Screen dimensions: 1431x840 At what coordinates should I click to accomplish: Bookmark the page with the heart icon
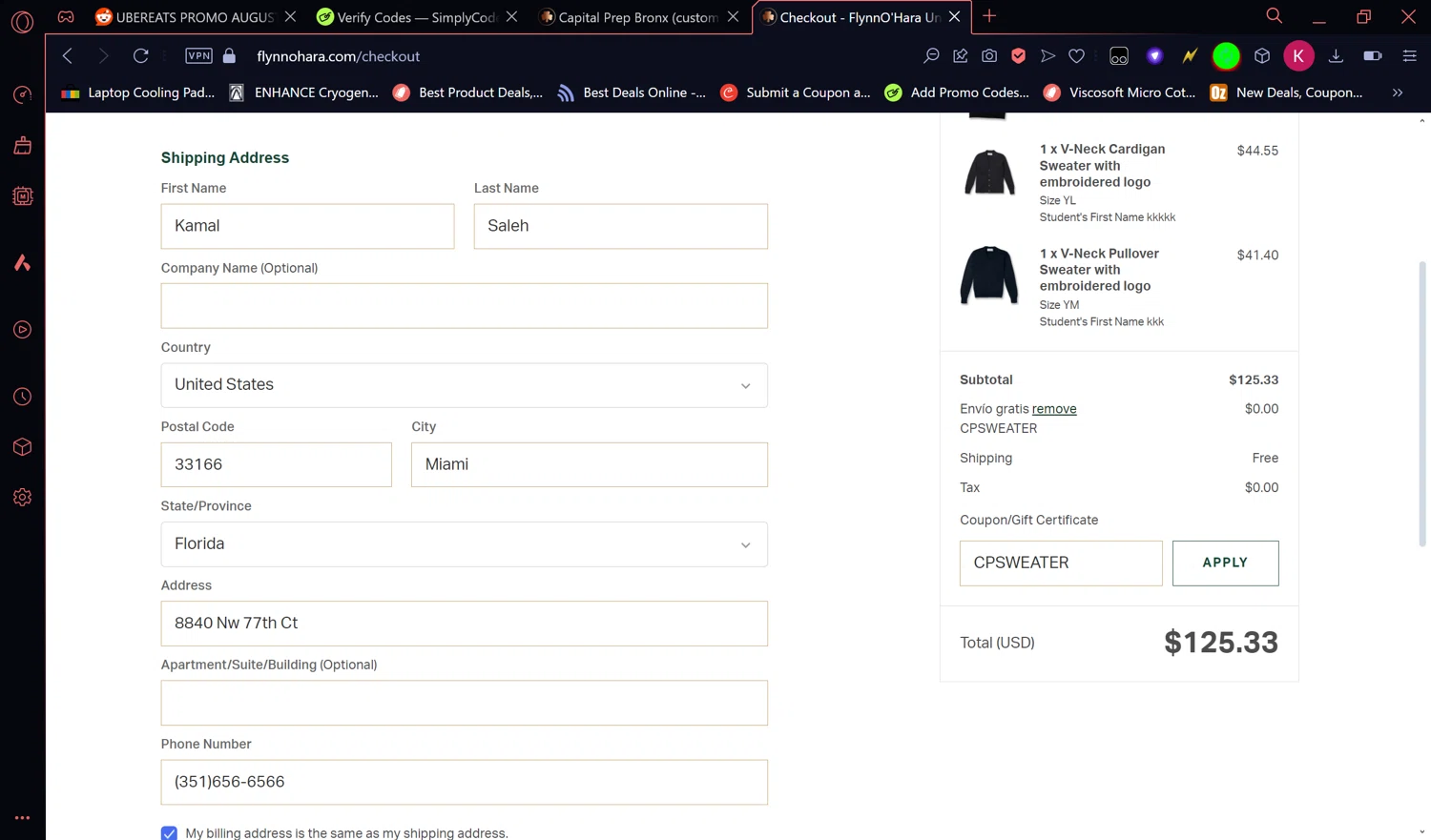point(1076,56)
